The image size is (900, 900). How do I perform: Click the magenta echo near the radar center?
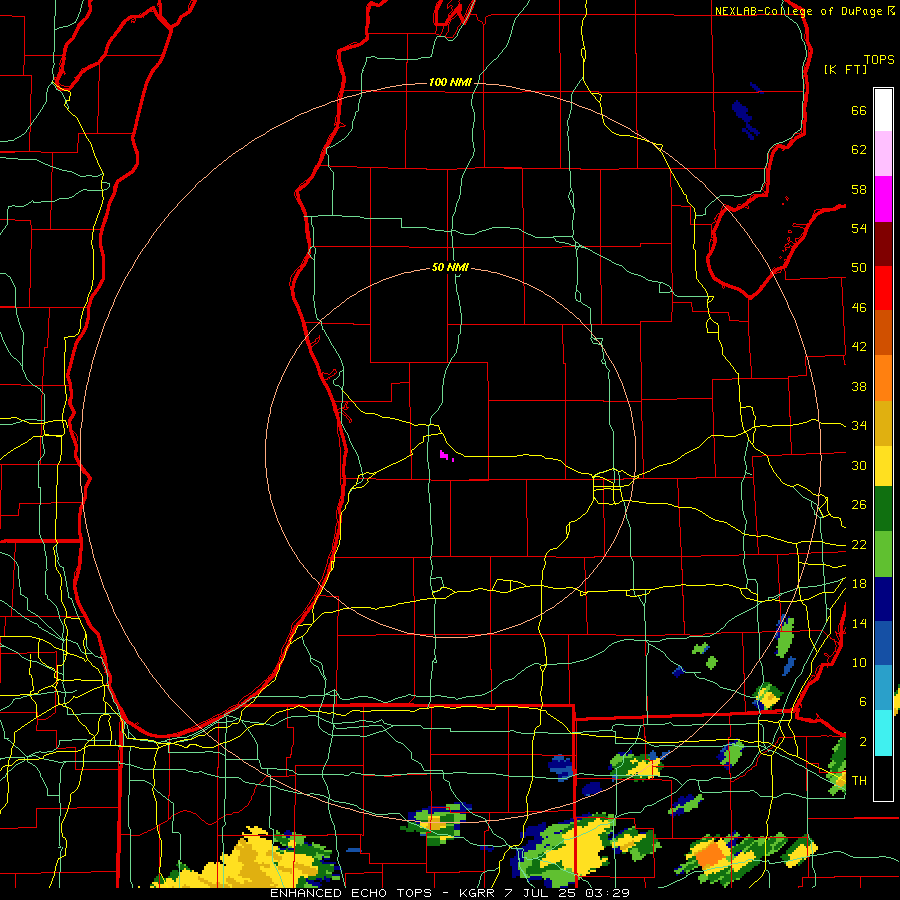tap(445, 456)
